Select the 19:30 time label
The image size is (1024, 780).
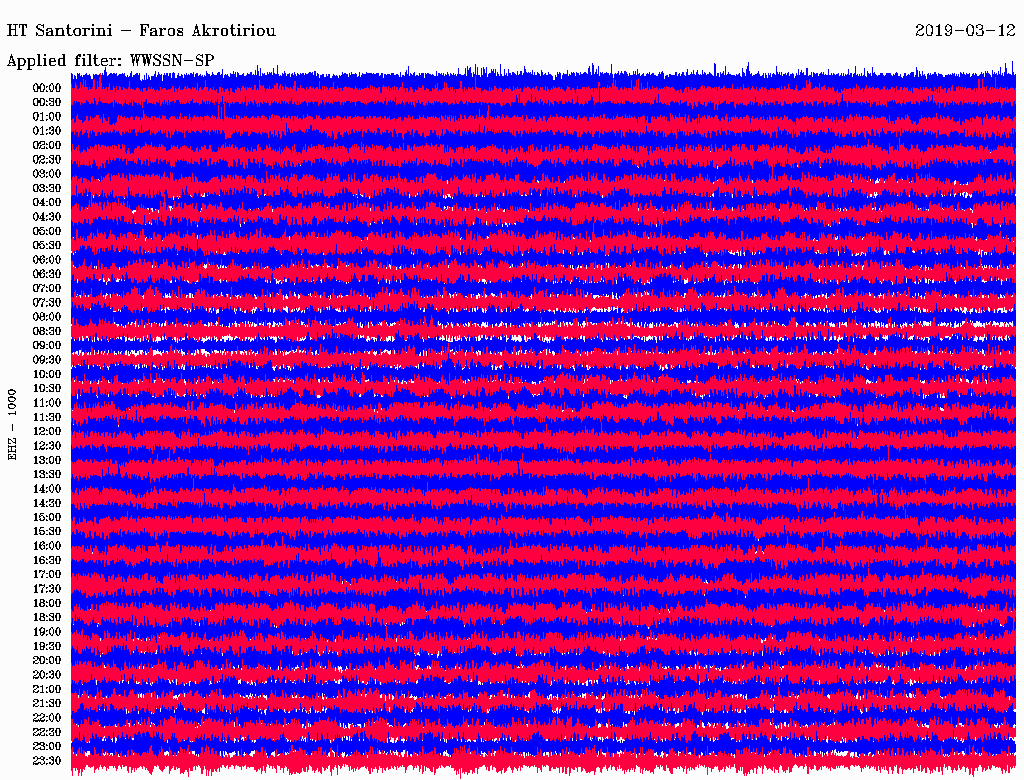(47, 647)
